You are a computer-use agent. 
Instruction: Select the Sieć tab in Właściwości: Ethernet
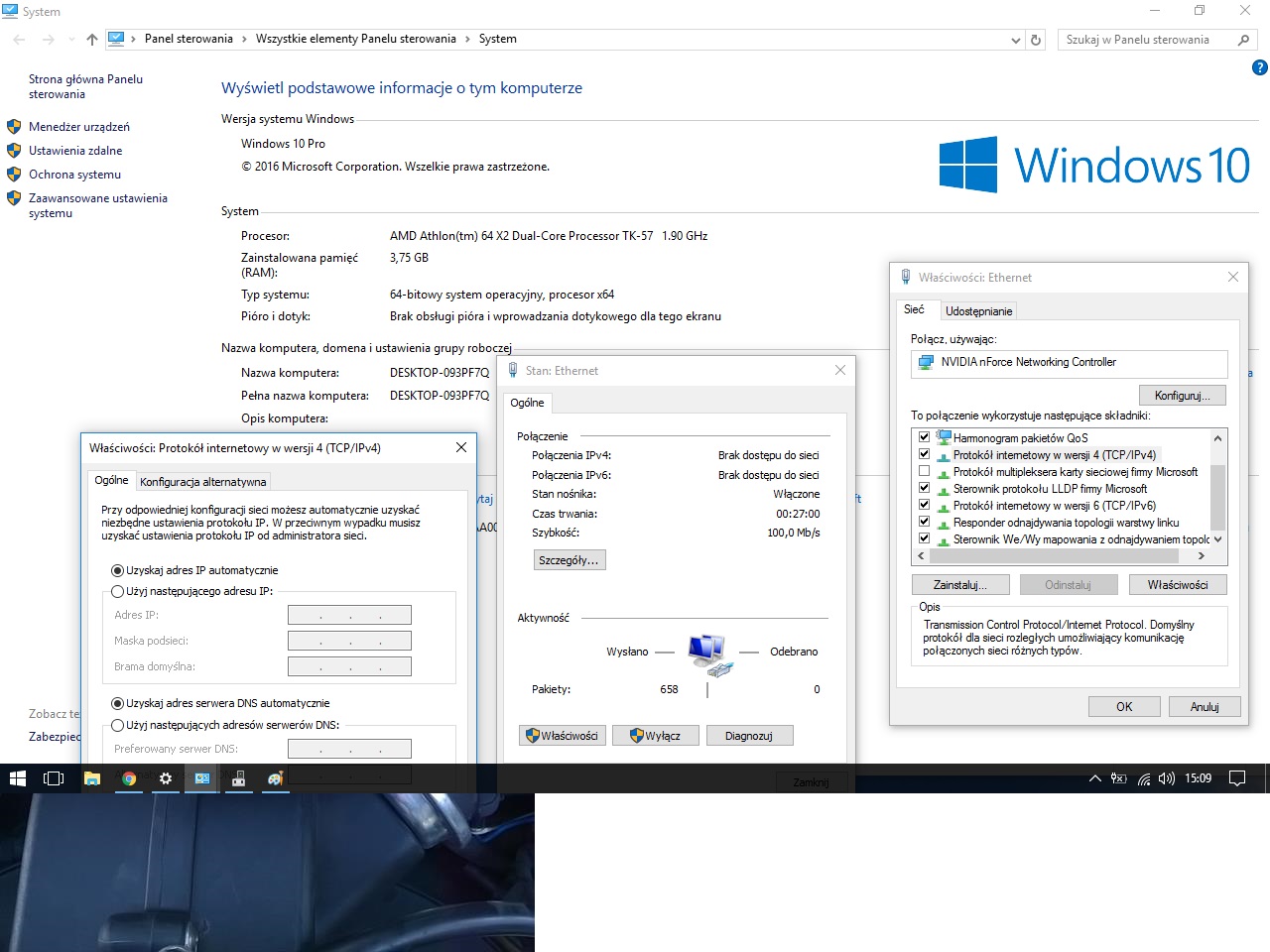click(915, 309)
